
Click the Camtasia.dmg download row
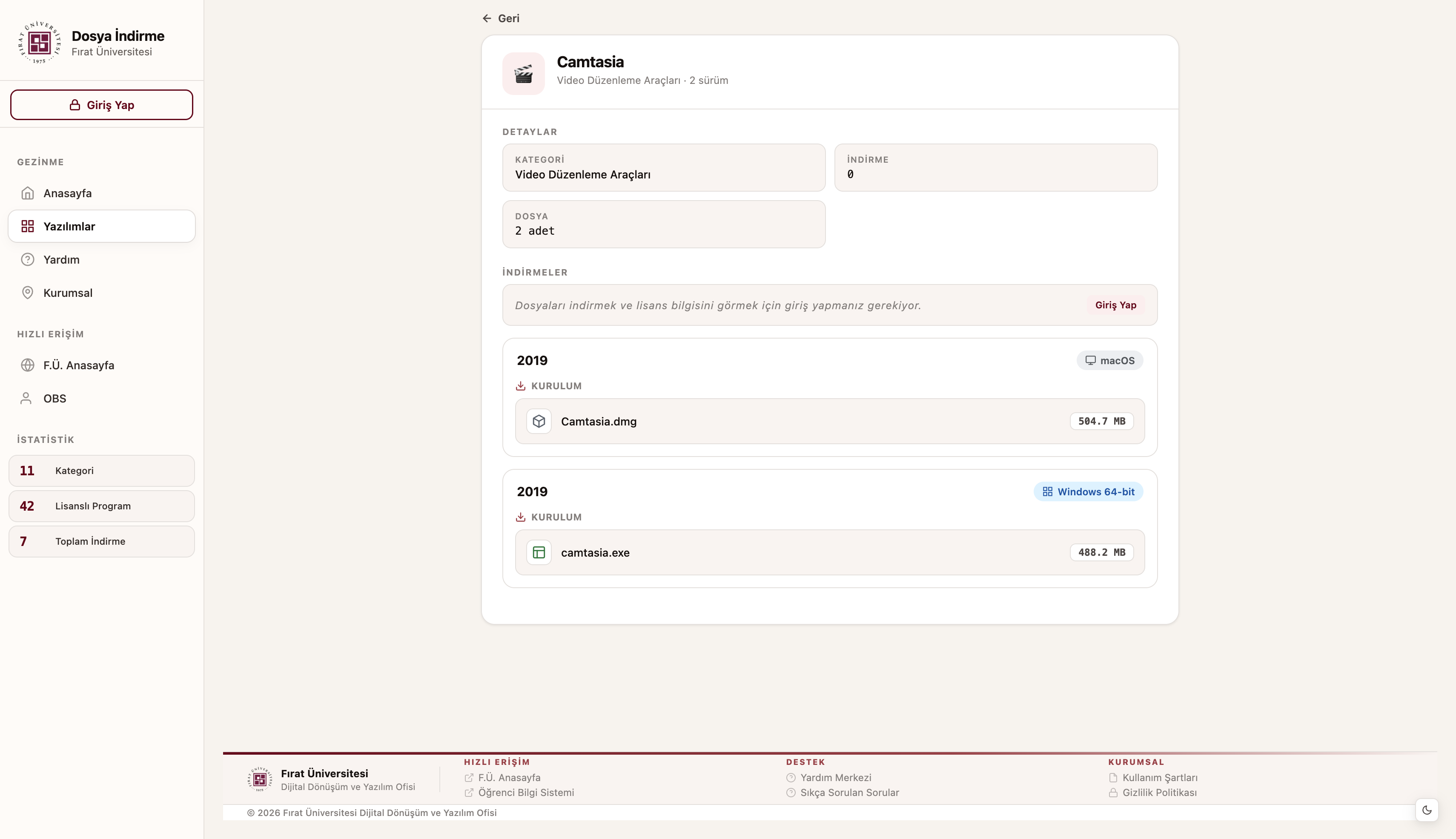tap(829, 421)
